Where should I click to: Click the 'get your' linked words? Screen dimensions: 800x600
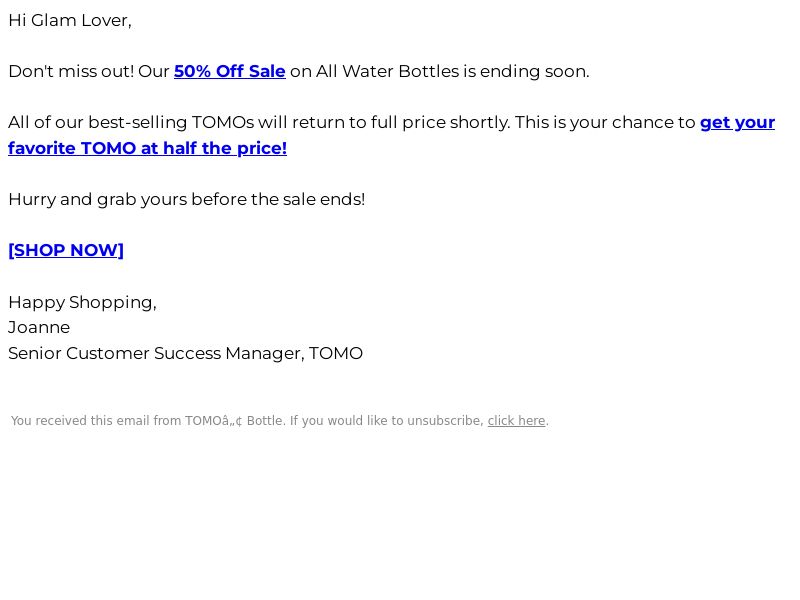point(737,122)
